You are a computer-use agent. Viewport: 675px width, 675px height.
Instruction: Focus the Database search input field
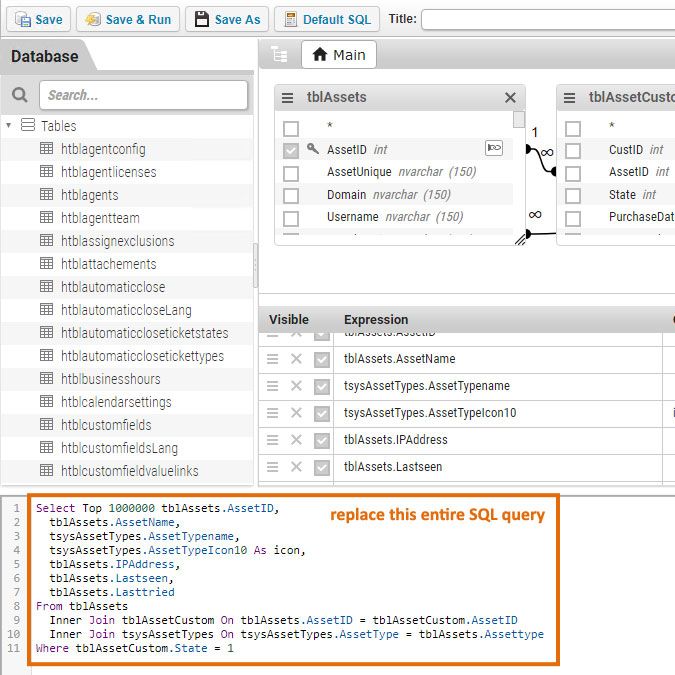coord(143,96)
